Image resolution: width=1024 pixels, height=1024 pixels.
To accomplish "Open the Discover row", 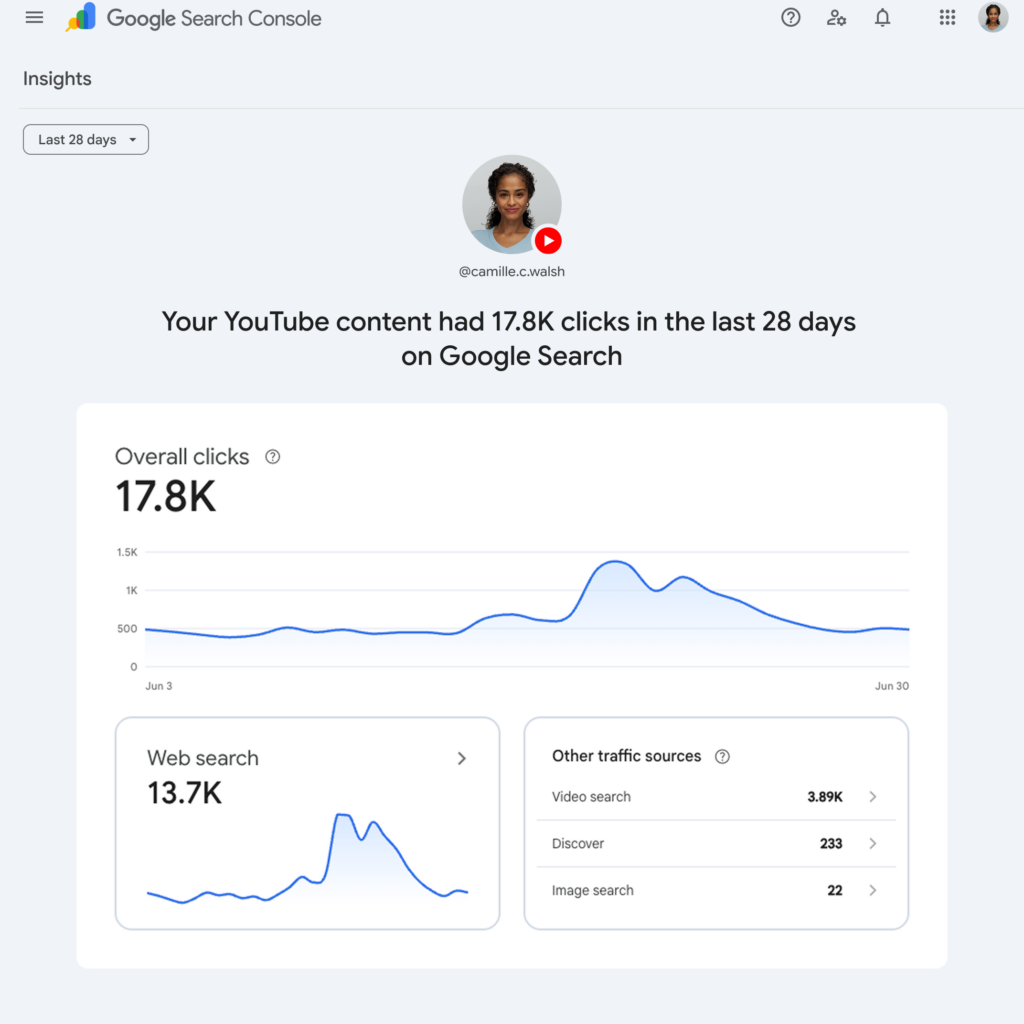I will point(716,844).
